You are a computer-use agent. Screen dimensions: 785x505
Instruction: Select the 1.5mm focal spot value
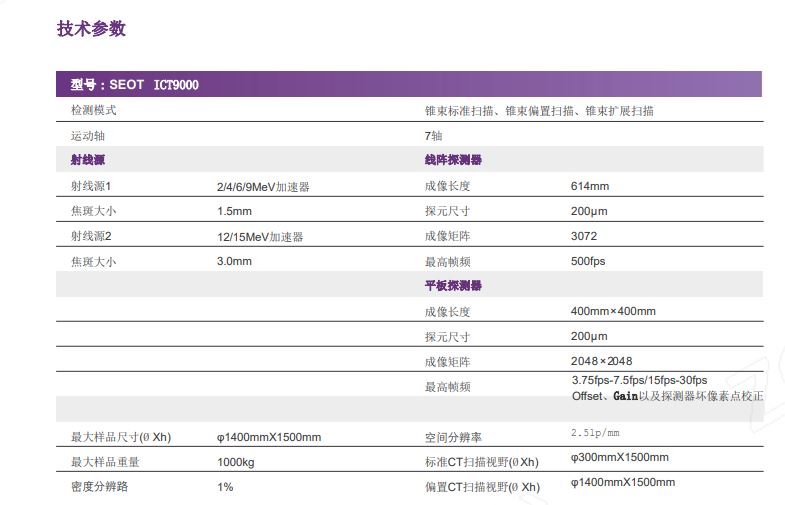pyautogui.click(x=234, y=211)
